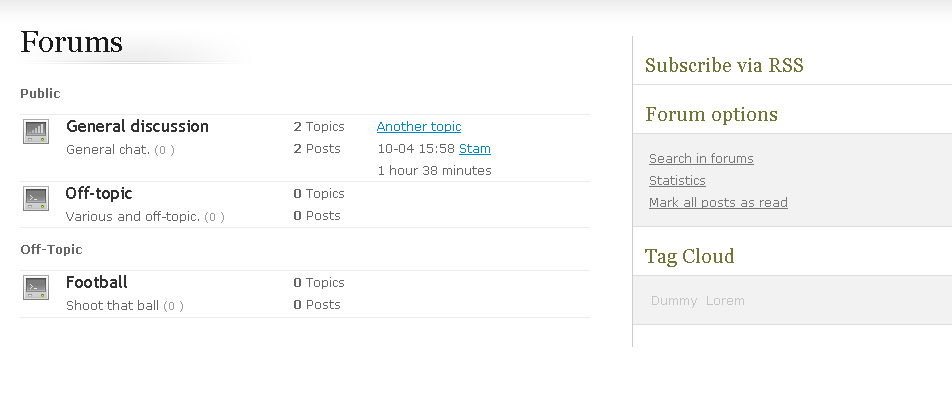Open the General discussion forum
This screenshot has width=952, height=400.
point(137,127)
